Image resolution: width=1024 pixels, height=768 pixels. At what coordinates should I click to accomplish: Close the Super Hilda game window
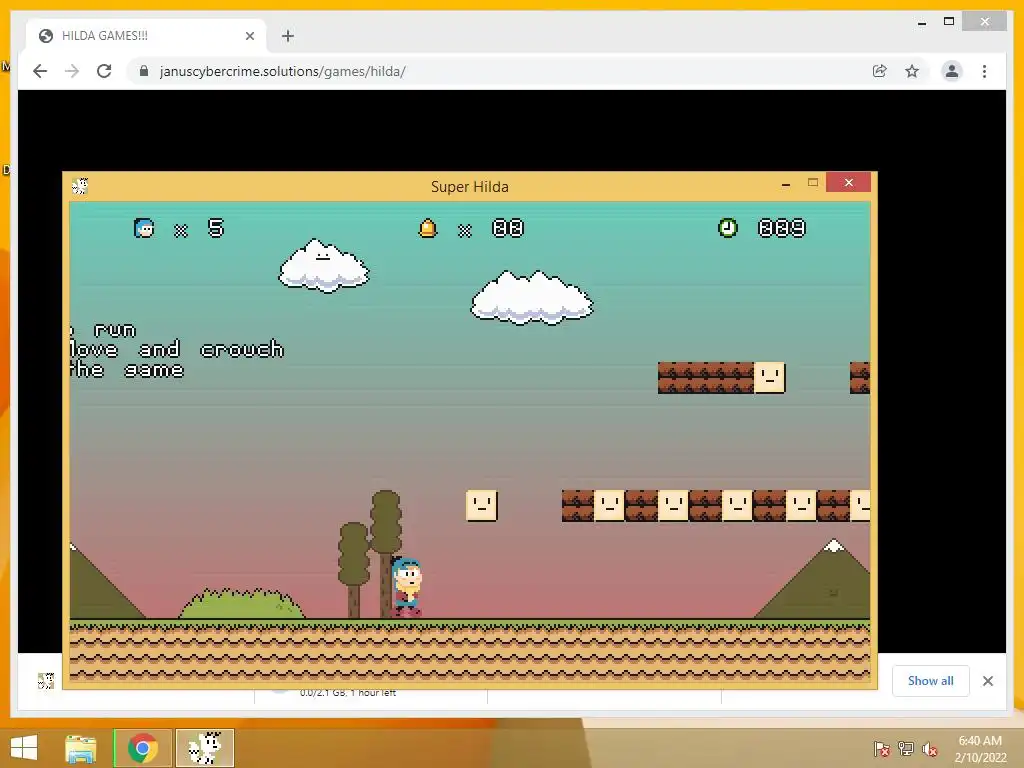848,182
